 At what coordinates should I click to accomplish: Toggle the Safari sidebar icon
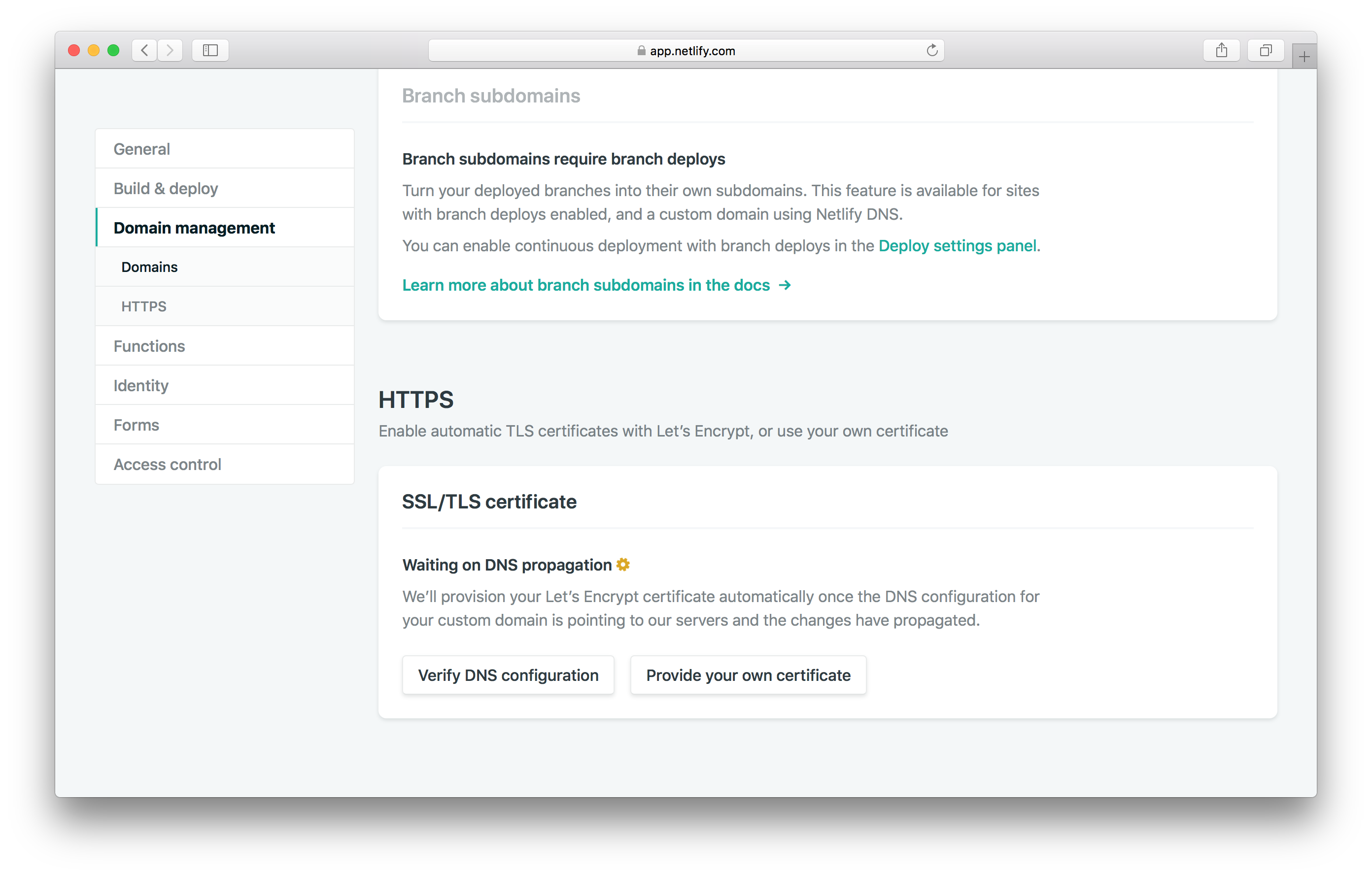[x=210, y=50]
